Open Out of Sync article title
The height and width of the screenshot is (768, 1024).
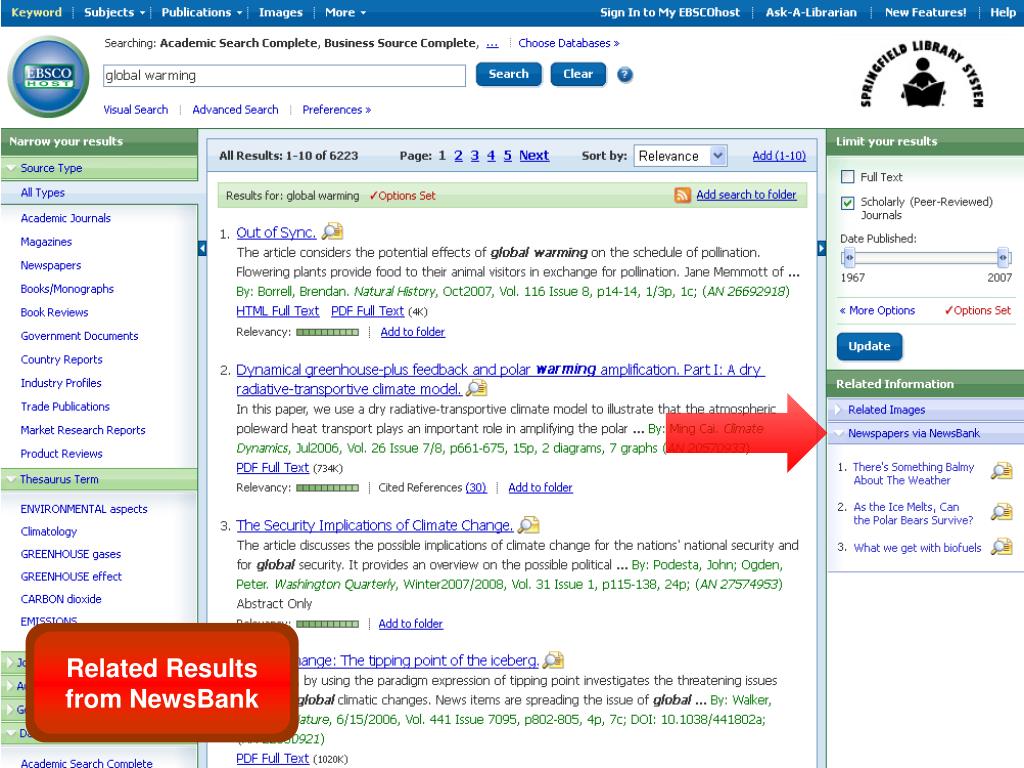point(276,232)
